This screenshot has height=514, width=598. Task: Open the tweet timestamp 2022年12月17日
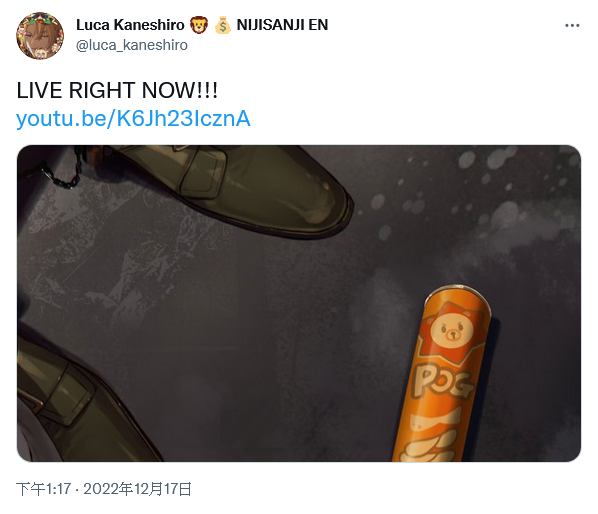pos(137,489)
